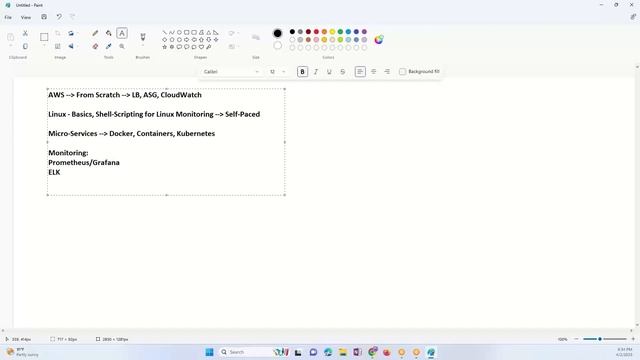Choose the five-point star shape
640x360 pixels.
[x=164, y=47]
